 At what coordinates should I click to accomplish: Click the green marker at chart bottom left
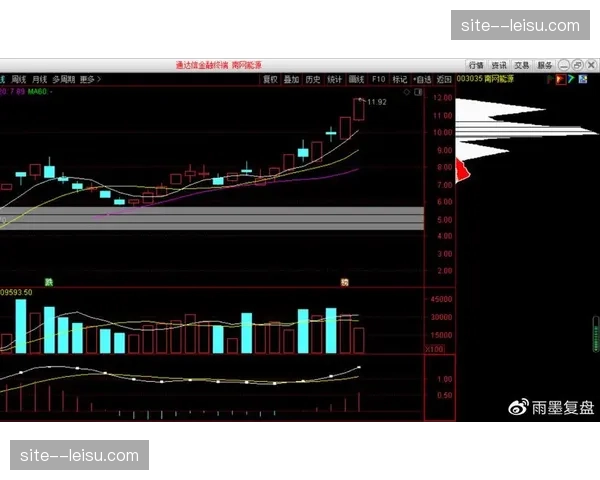48,283
